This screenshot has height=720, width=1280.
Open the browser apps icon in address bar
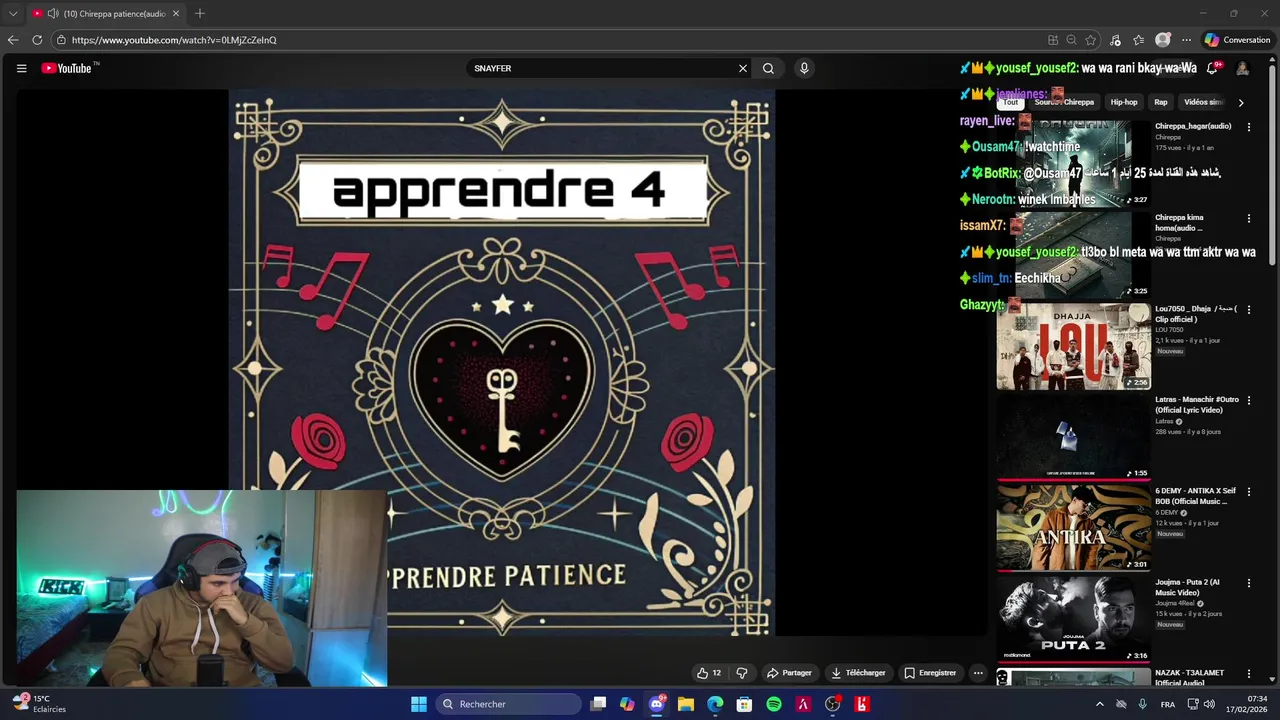(x=1053, y=40)
